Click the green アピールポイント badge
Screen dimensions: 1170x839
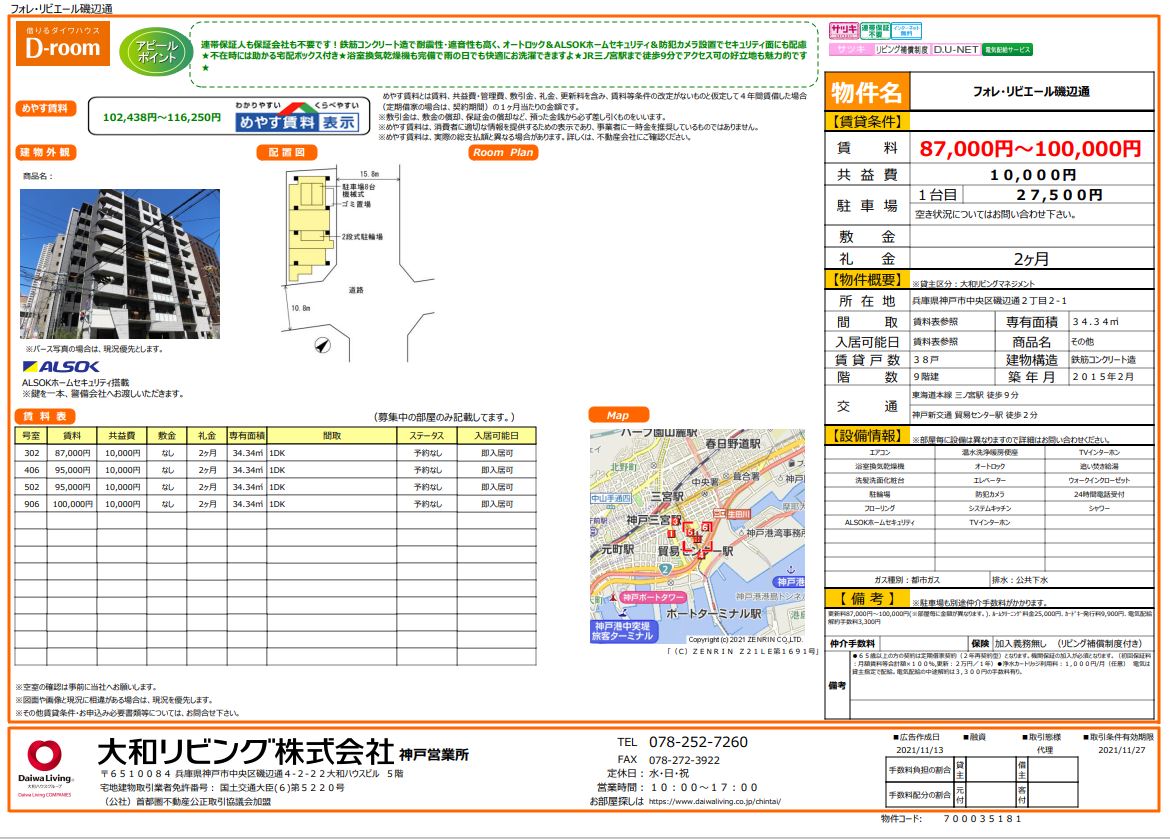pyautogui.click(x=155, y=52)
